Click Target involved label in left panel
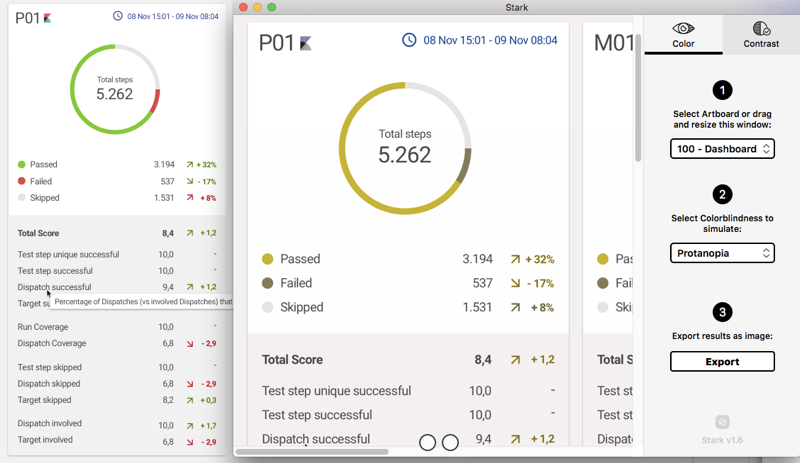The width and height of the screenshot is (800, 463). point(45,440)
